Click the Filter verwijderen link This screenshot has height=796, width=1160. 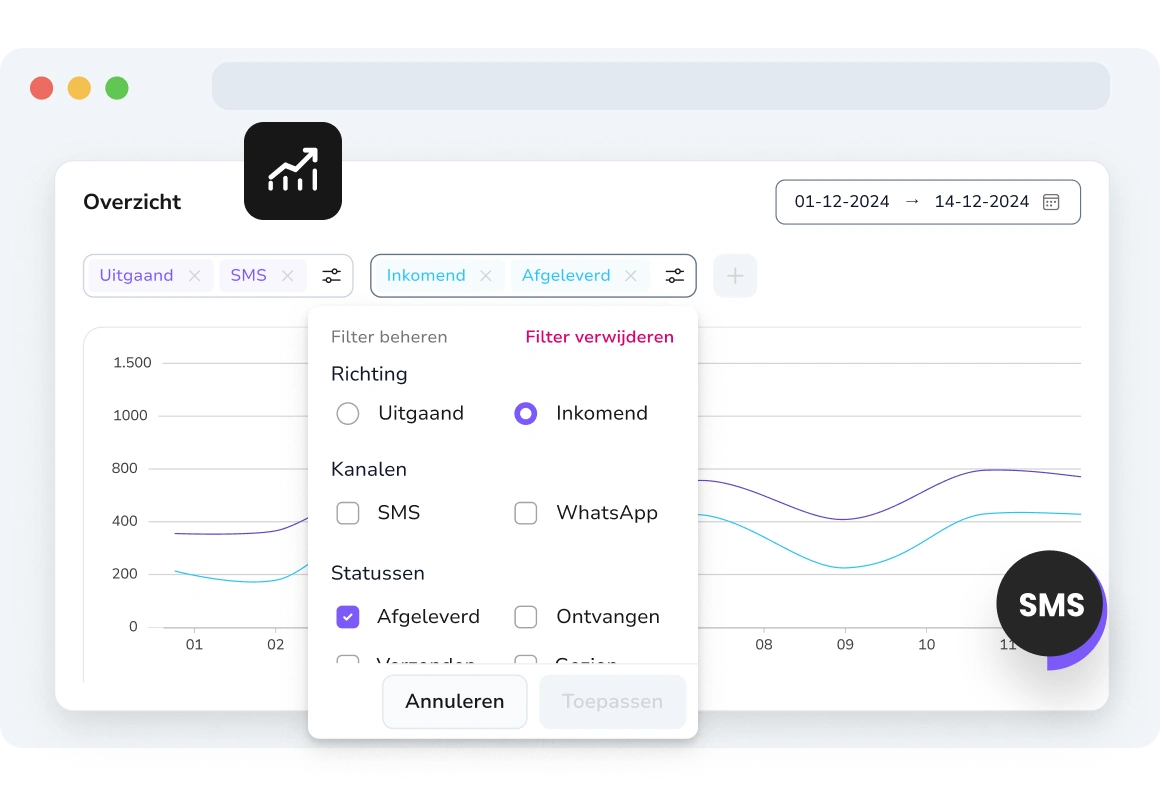pyautogui.click(x=599, y=337)
